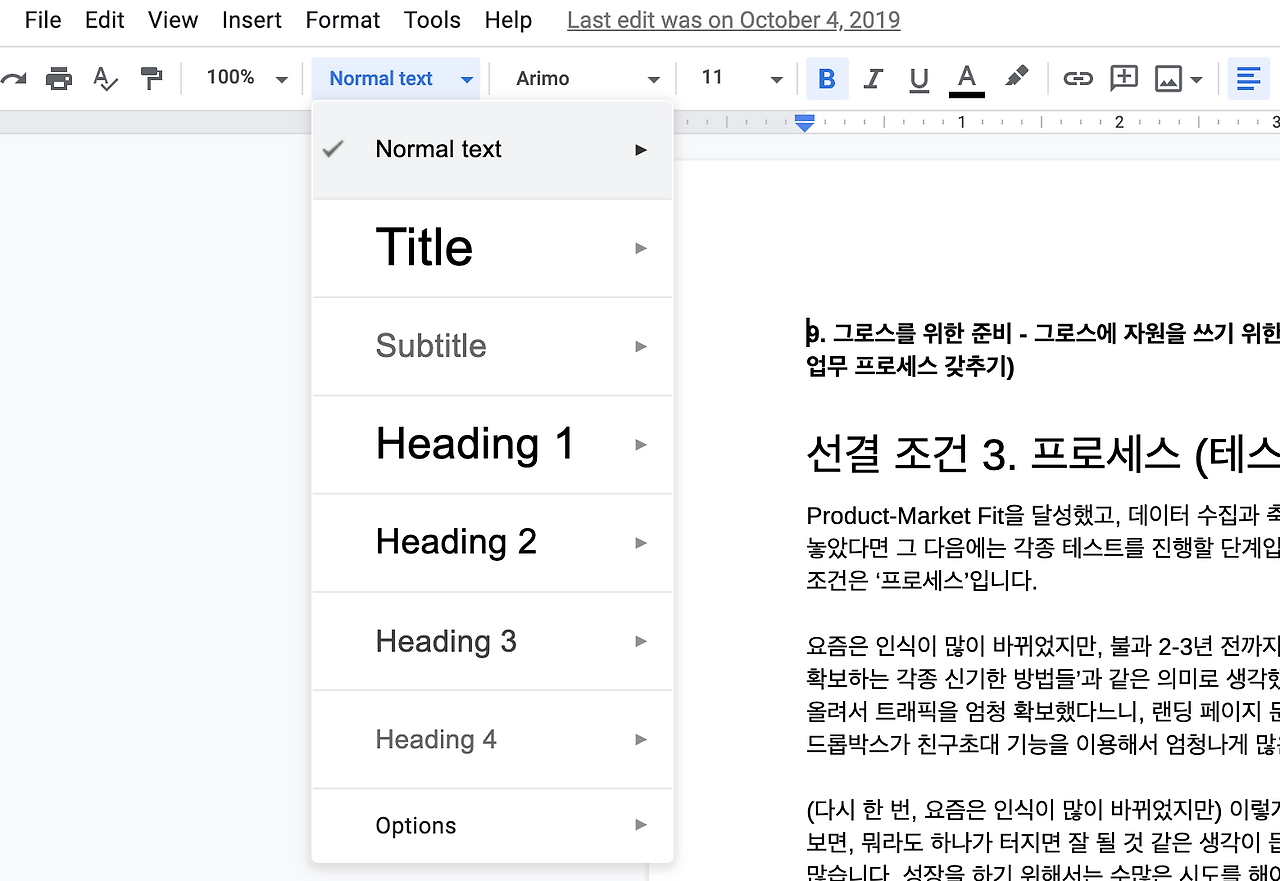Image resolution: width=1280 pixels, height=881 pixels.
Task: Open the font size 11 dropdown
Action: (741, 78)
